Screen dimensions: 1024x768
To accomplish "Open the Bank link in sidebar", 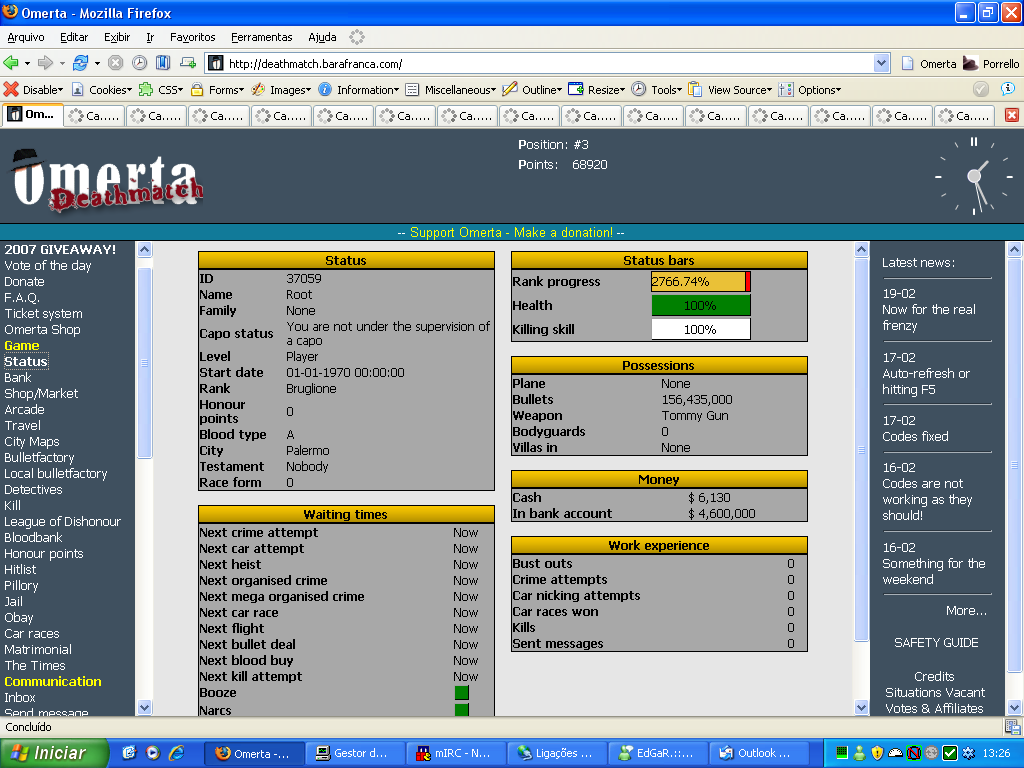I will (18, 377).
